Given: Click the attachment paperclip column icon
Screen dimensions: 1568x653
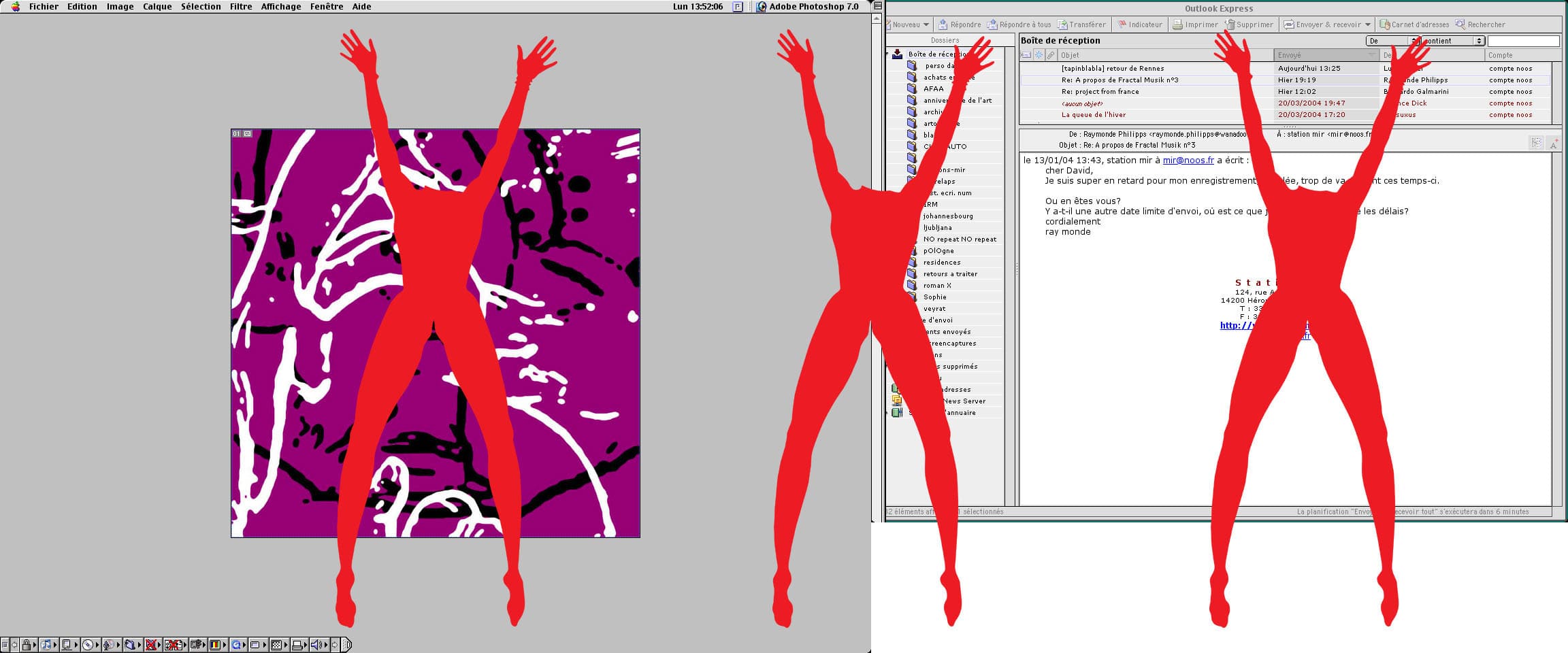Looking at the screenshot, I should 1051,55.
